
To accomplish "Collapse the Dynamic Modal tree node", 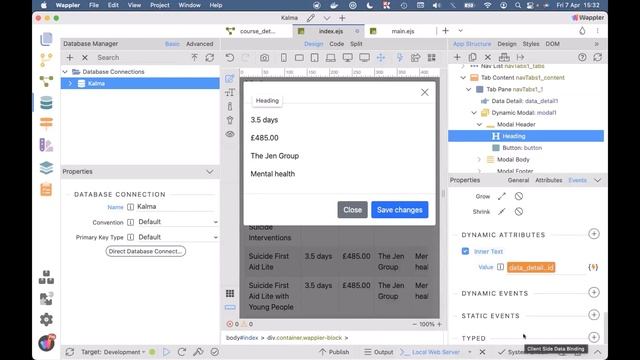I will 474,113.
